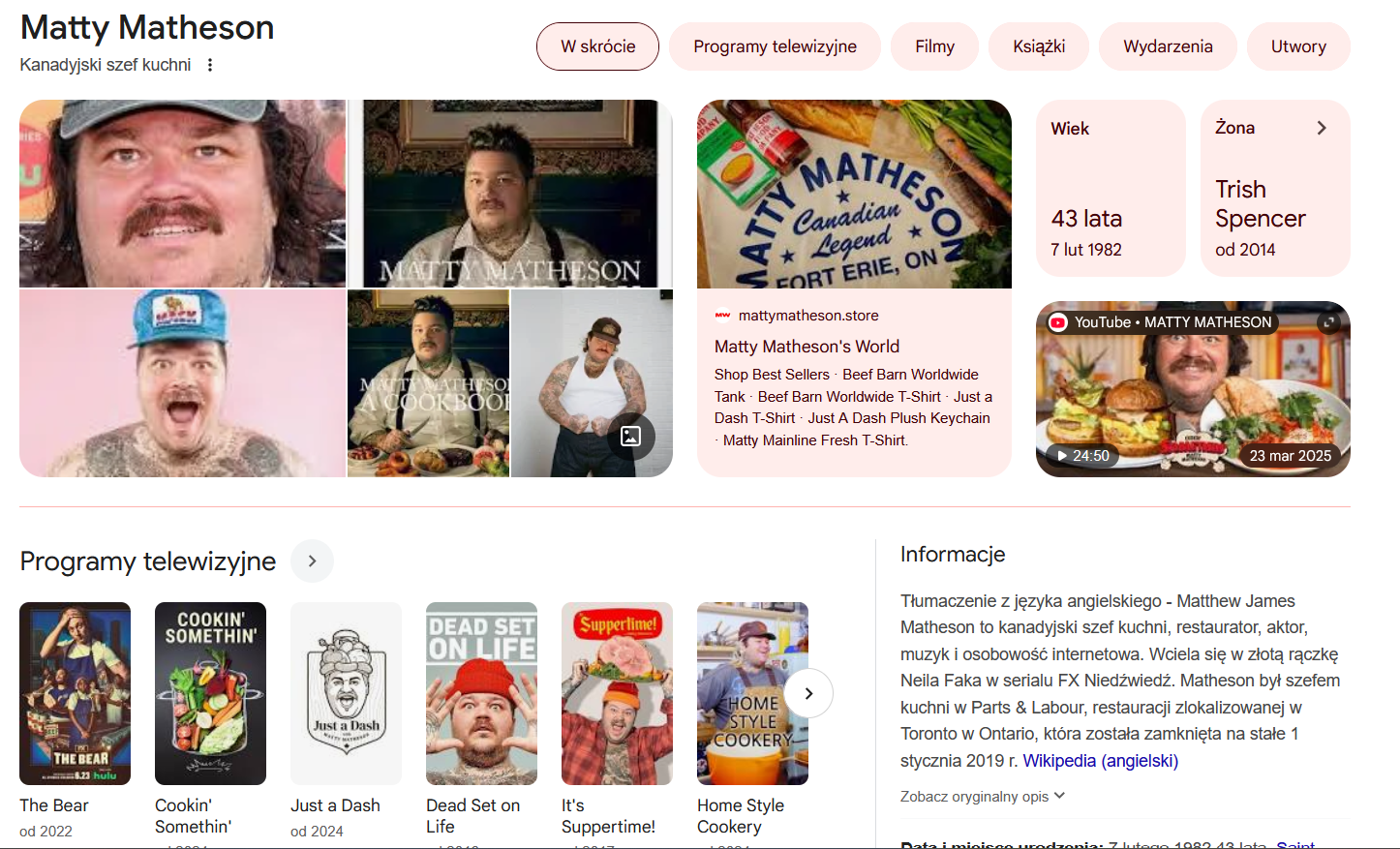Open the Canadian Legend tote bag image
This screenshot has width=1400, height=849.
854,194
